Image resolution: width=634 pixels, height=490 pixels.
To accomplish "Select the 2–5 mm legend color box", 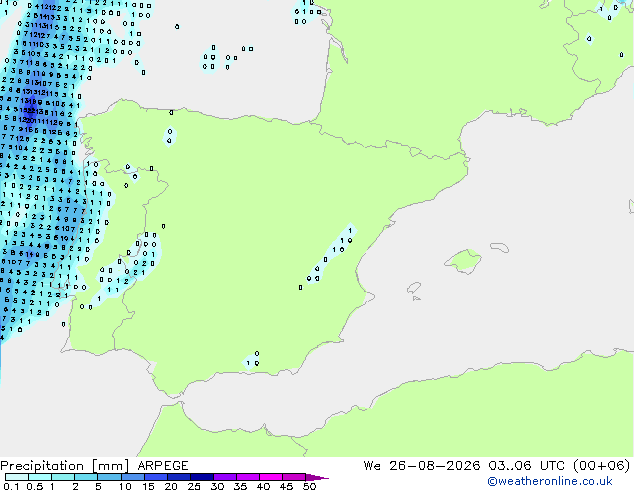I will click(x=86, y=477).
